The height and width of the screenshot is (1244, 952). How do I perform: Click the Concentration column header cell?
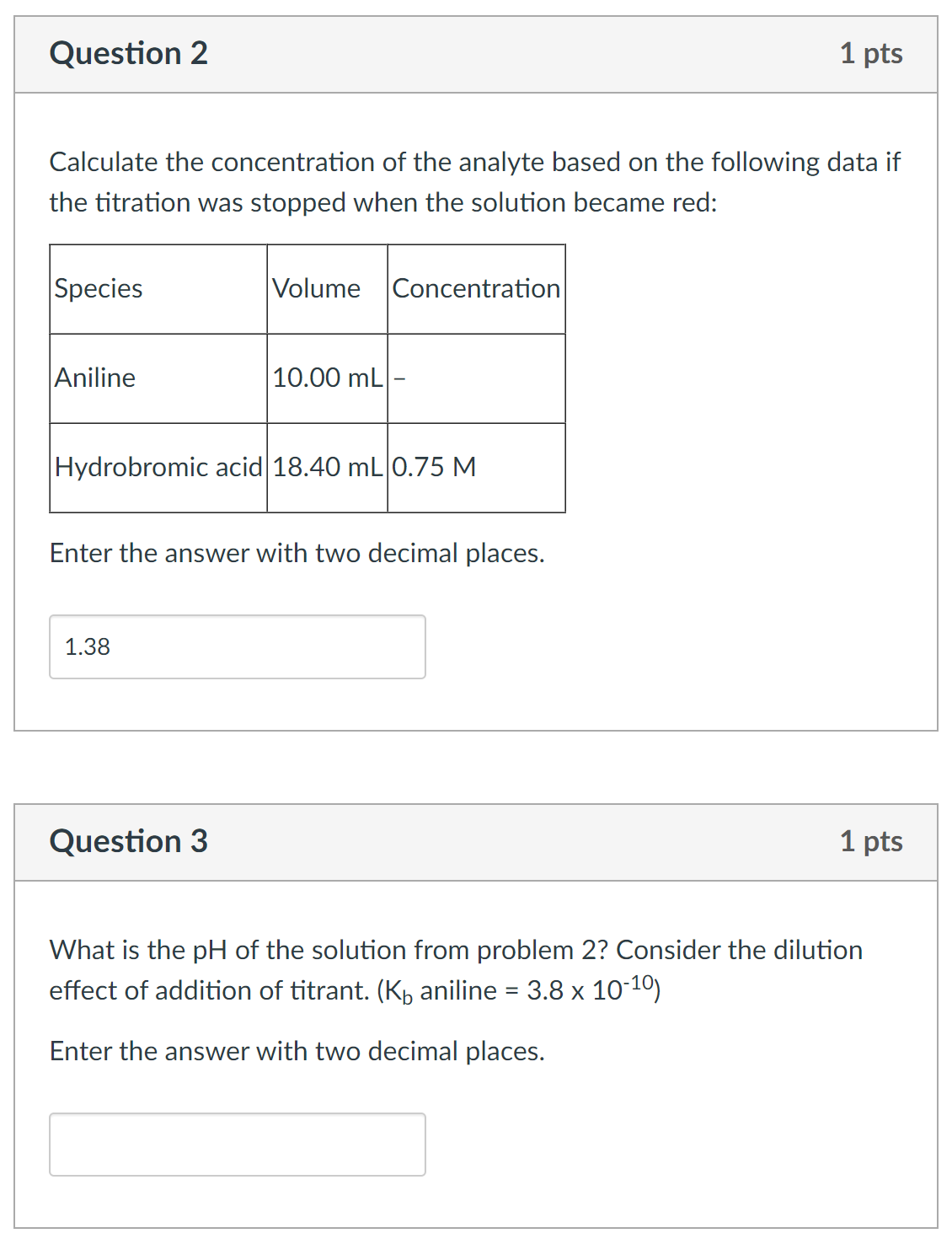point(474,289)
